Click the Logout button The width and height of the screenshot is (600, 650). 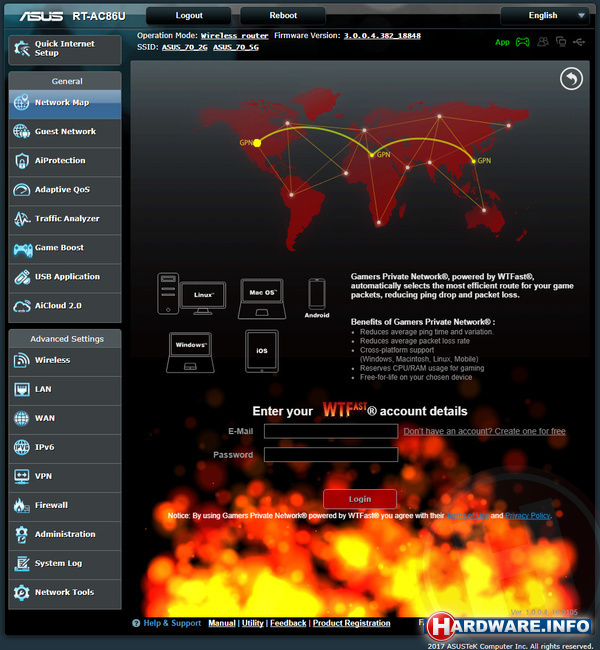point(189,16)
